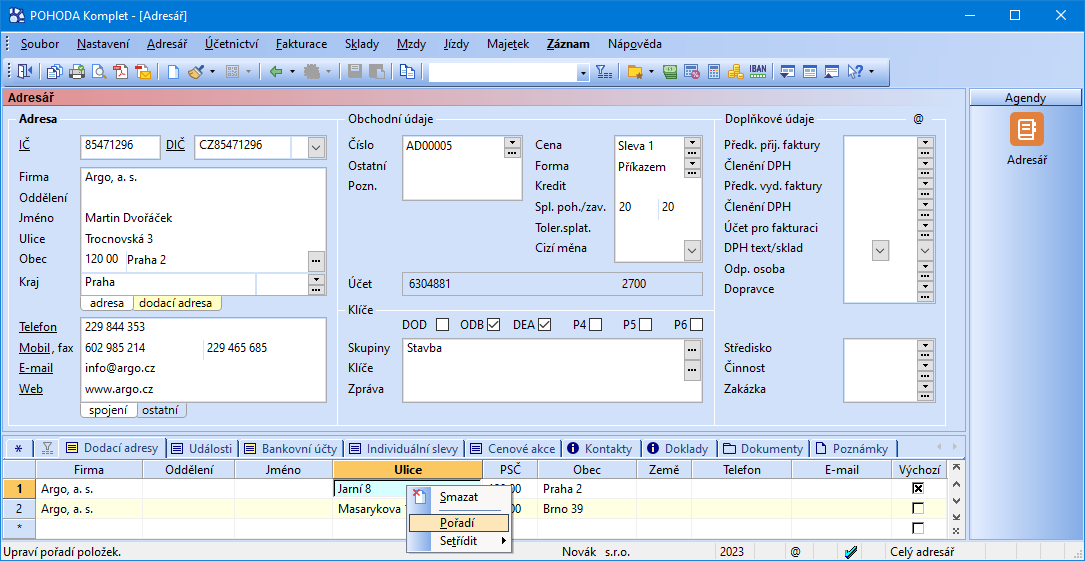Image resolution: width=1085 pixels, height=561 pixels.
Task: Open print preview magnifier icon
Action: tap(100, 71)
